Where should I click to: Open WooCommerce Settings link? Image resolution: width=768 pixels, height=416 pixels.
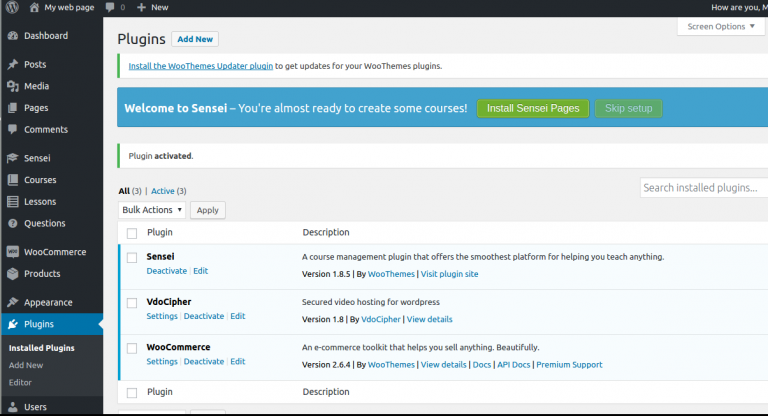[x=162, y=362]
